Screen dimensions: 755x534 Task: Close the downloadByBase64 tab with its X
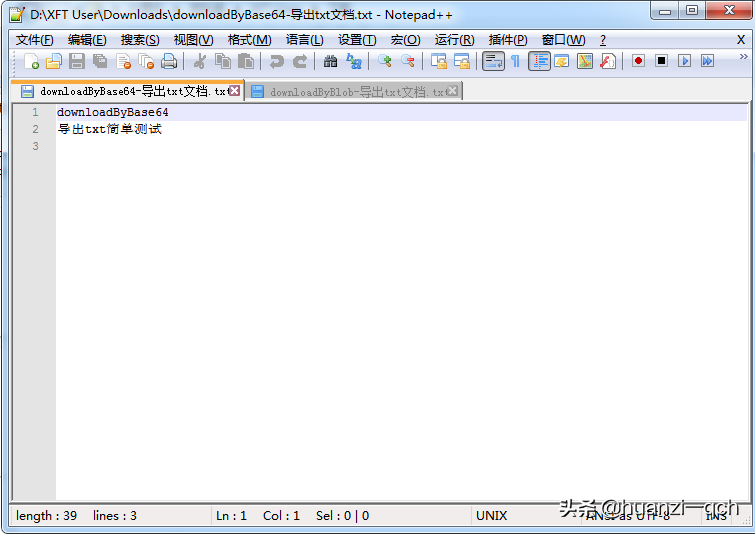point(234,91)
